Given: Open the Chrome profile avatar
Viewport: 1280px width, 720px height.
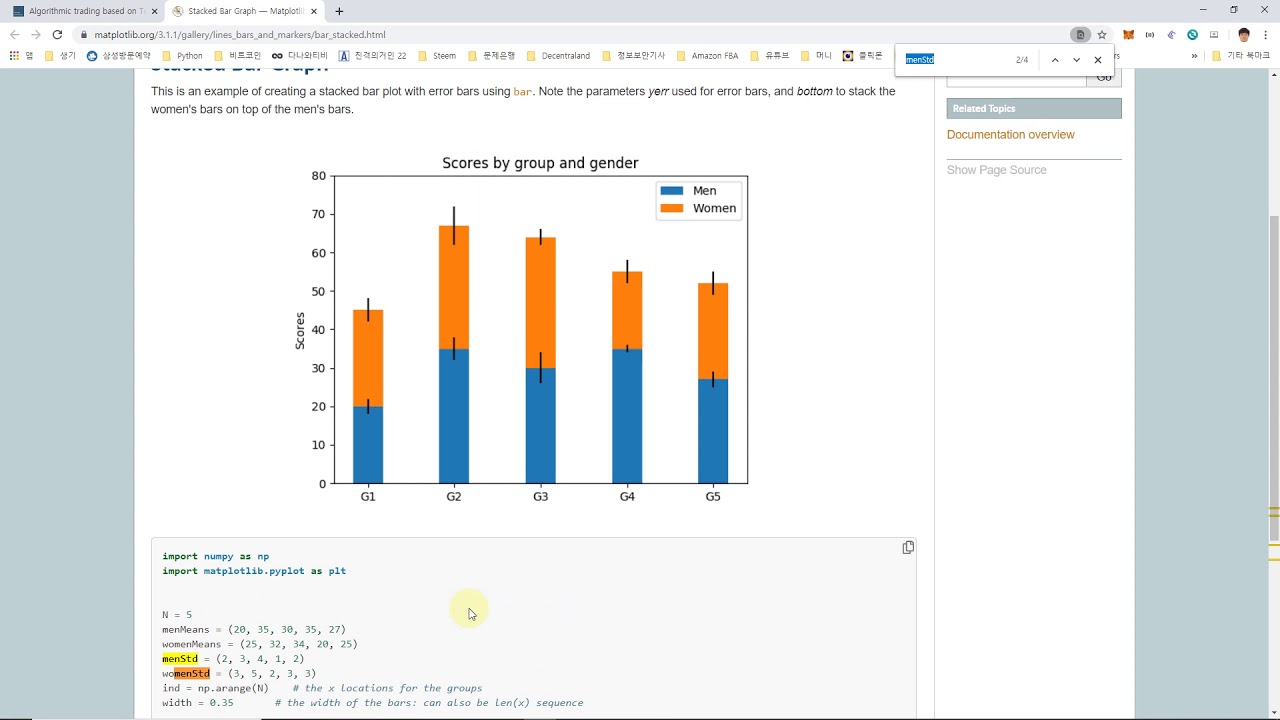Looking at the screenshot, I should click(1244, 35).
